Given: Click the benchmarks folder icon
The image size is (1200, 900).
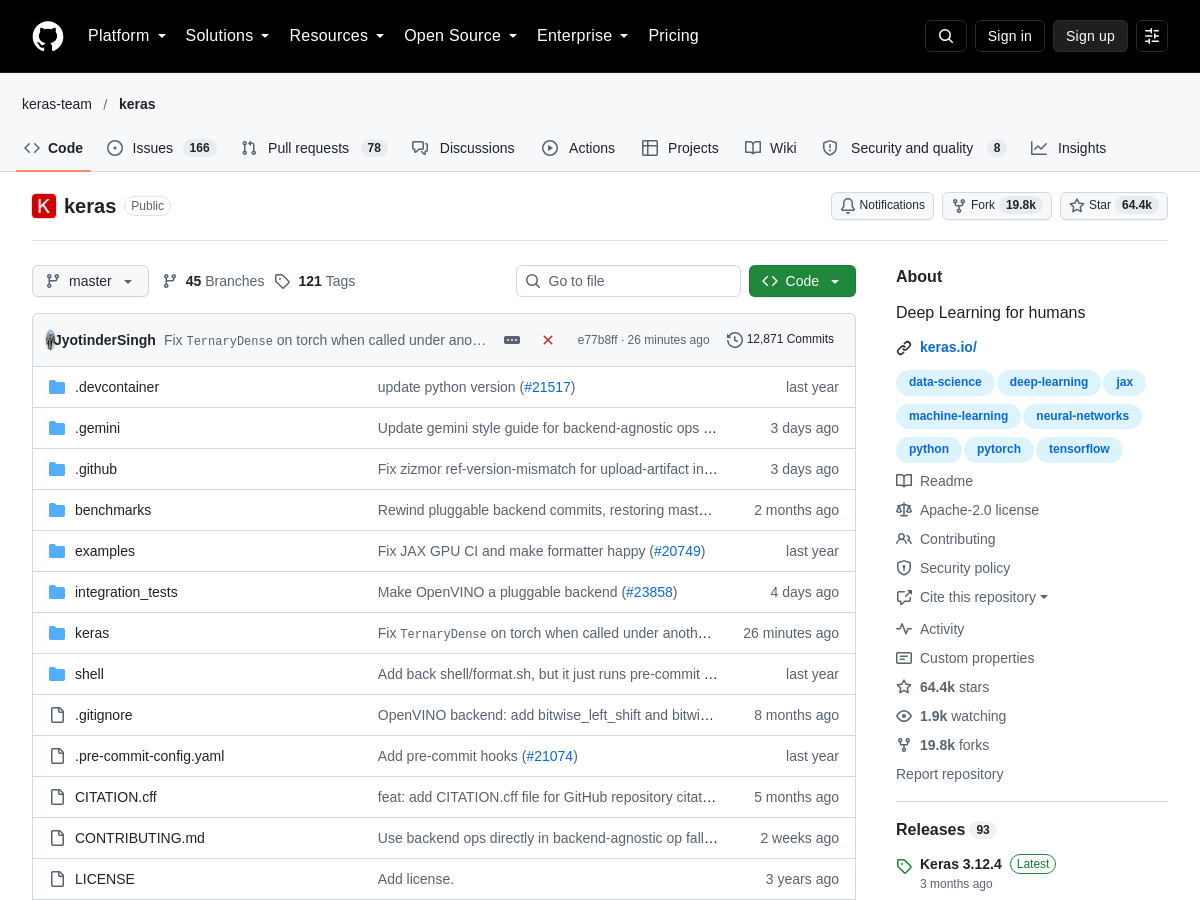Looking at the screenshot, I should click(x=57, y=510).
